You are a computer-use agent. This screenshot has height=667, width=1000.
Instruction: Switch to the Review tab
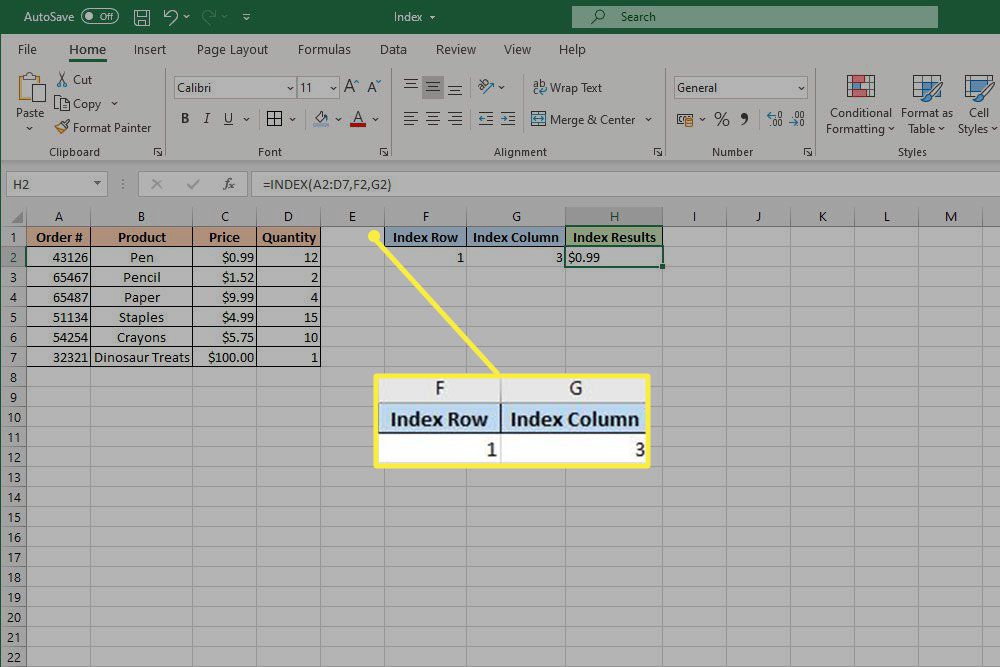[x=455, y=50]
